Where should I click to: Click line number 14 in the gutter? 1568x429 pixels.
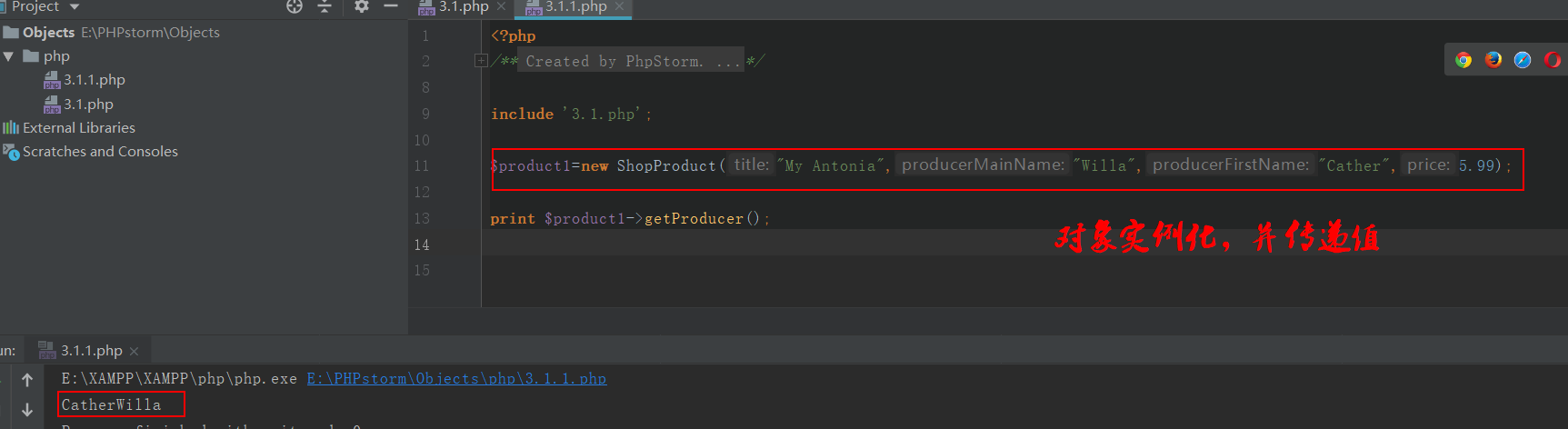[x=422, y=245]
